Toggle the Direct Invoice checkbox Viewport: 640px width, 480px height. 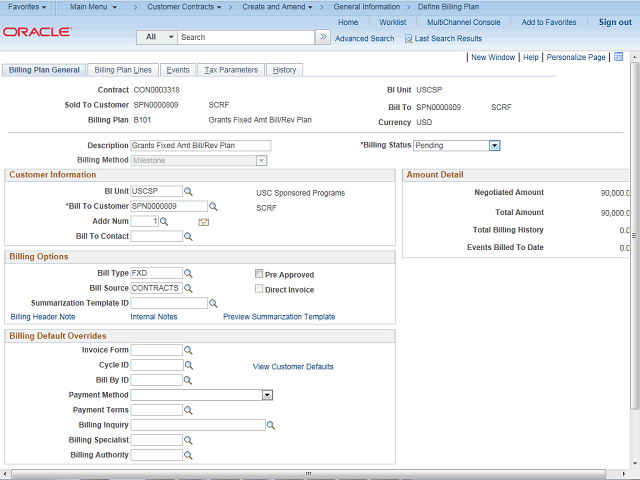point(259,289)
